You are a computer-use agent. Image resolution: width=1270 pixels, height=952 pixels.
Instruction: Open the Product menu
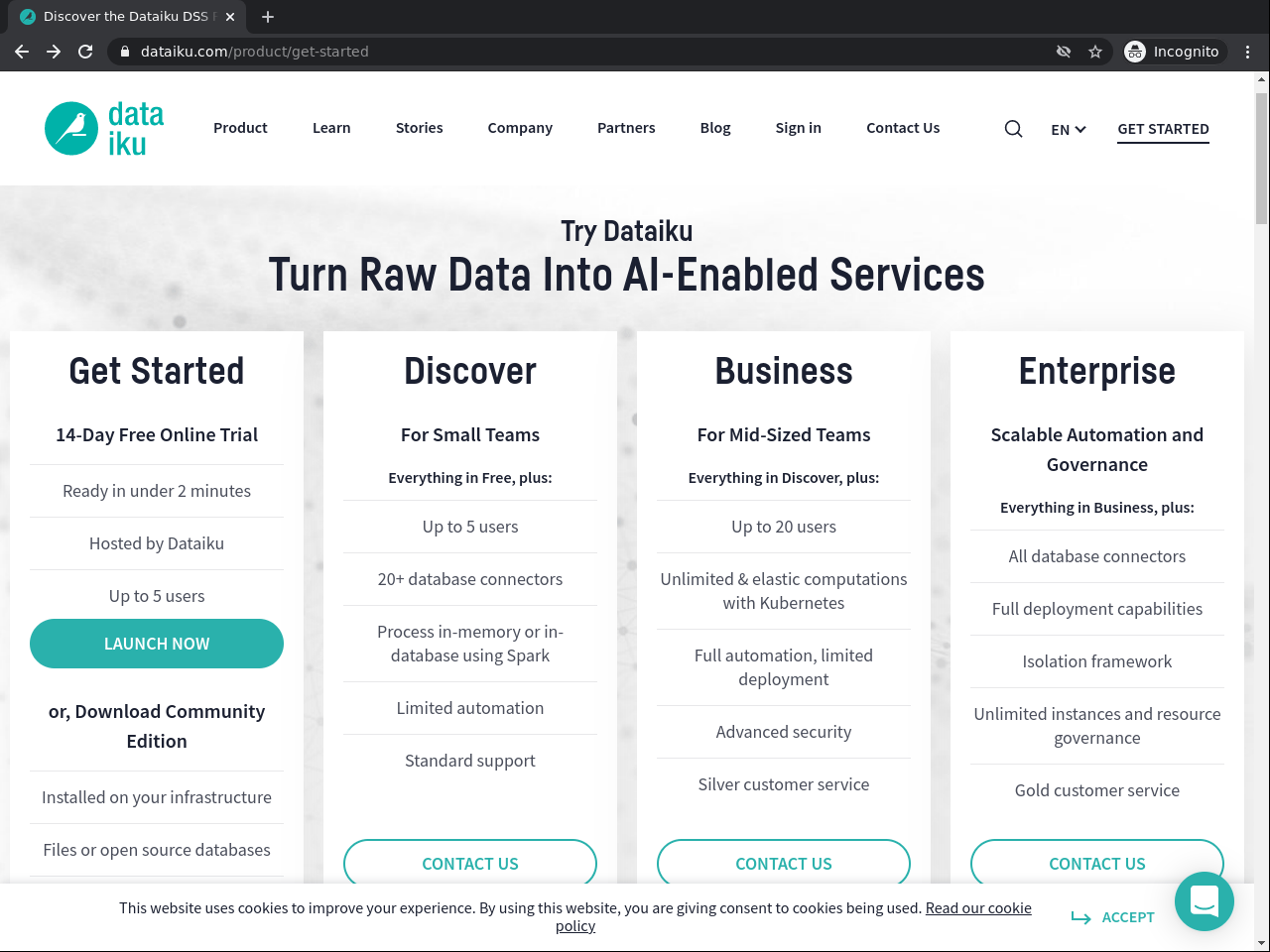pyautogui.click(x=240, y=128)
